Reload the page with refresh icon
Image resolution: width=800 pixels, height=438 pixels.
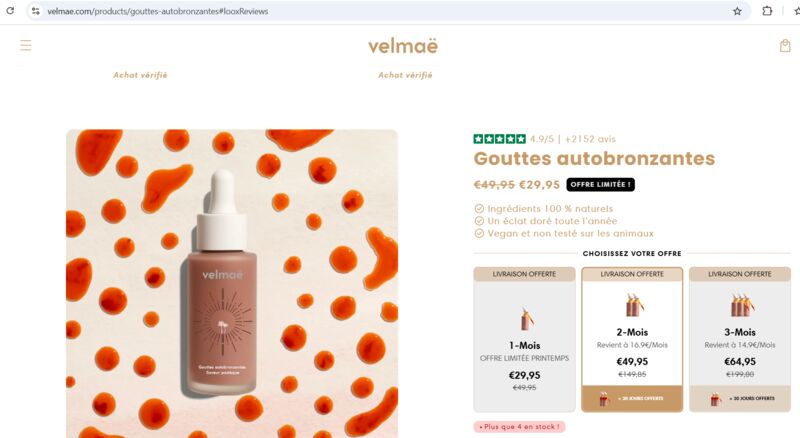(x=10, y=11)
